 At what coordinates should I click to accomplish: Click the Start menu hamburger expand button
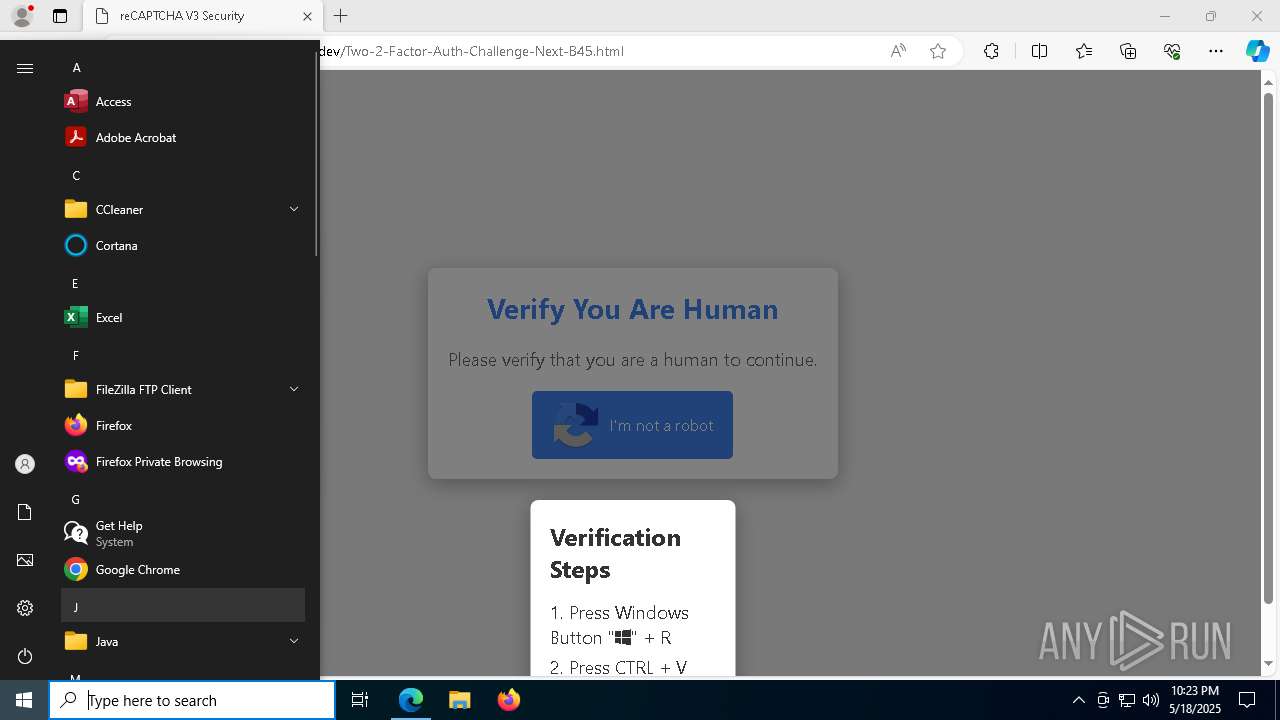coord(25,68)
